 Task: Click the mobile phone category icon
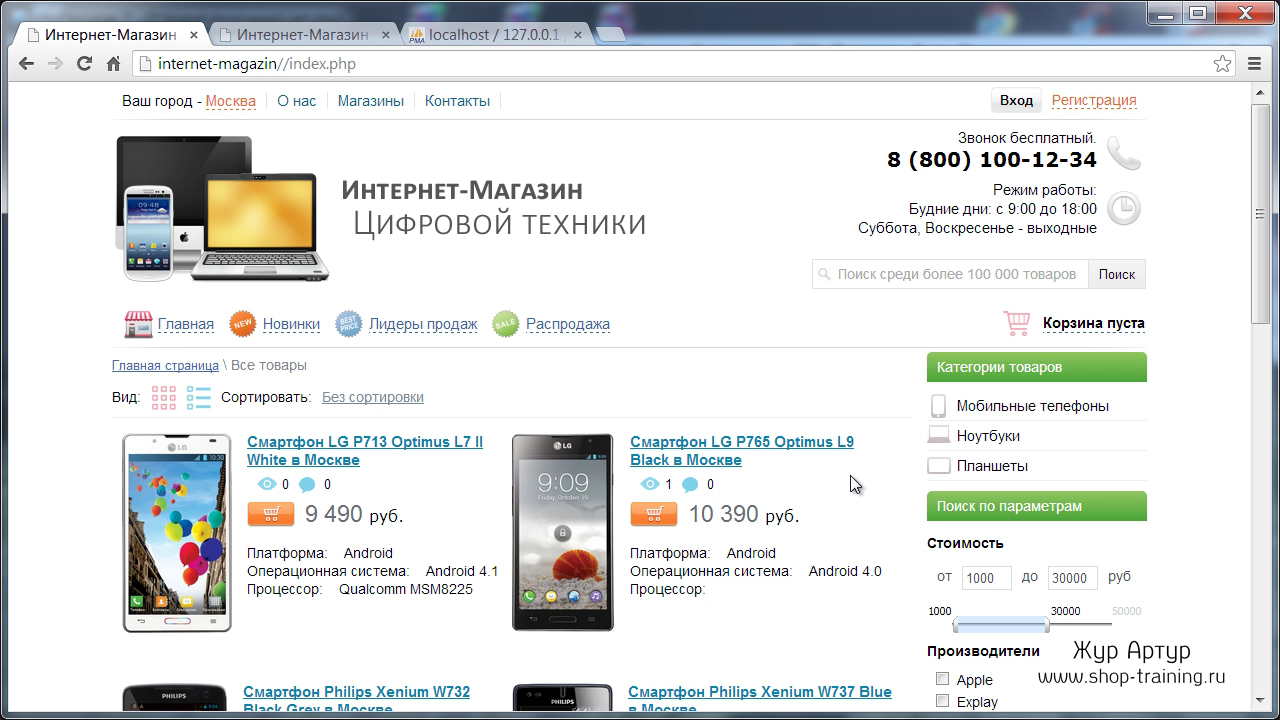coord(938,406)
